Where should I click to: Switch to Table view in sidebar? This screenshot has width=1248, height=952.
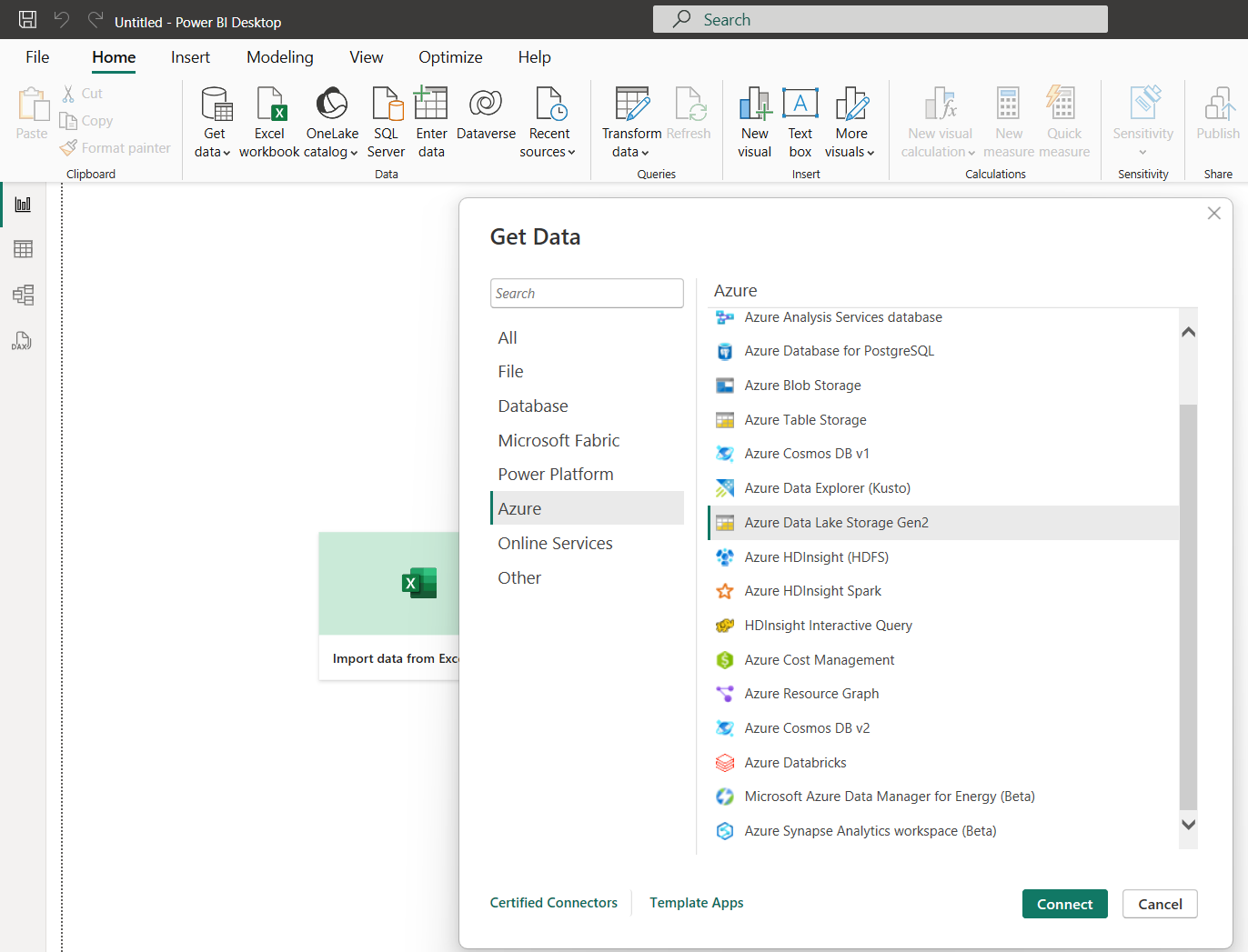point(23,249)
